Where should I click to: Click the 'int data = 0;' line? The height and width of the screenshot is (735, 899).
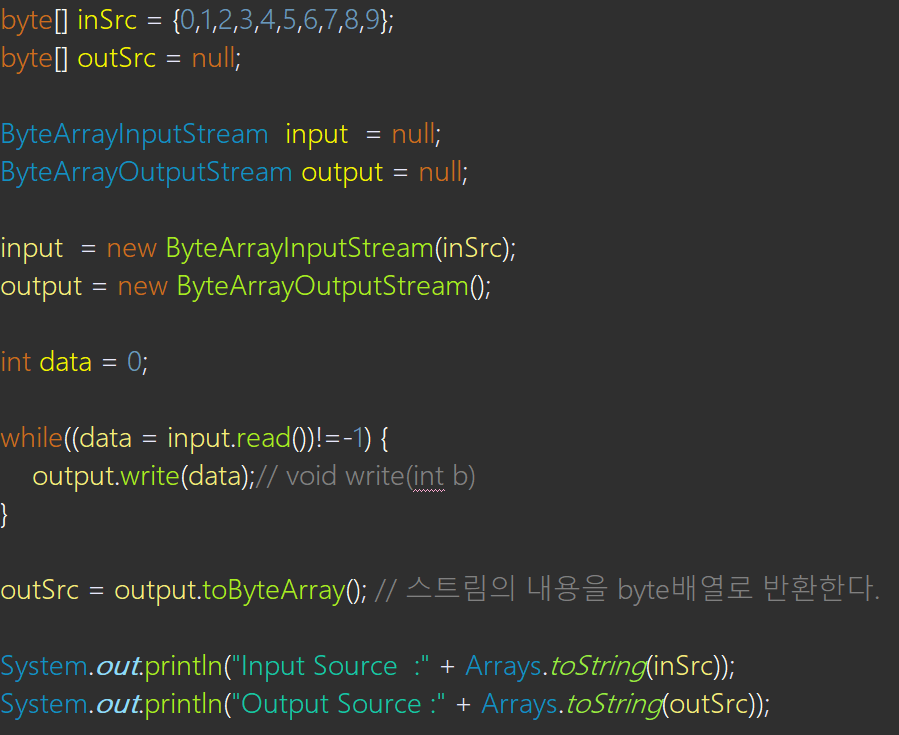pyautogui.click(x=75, y=362)
